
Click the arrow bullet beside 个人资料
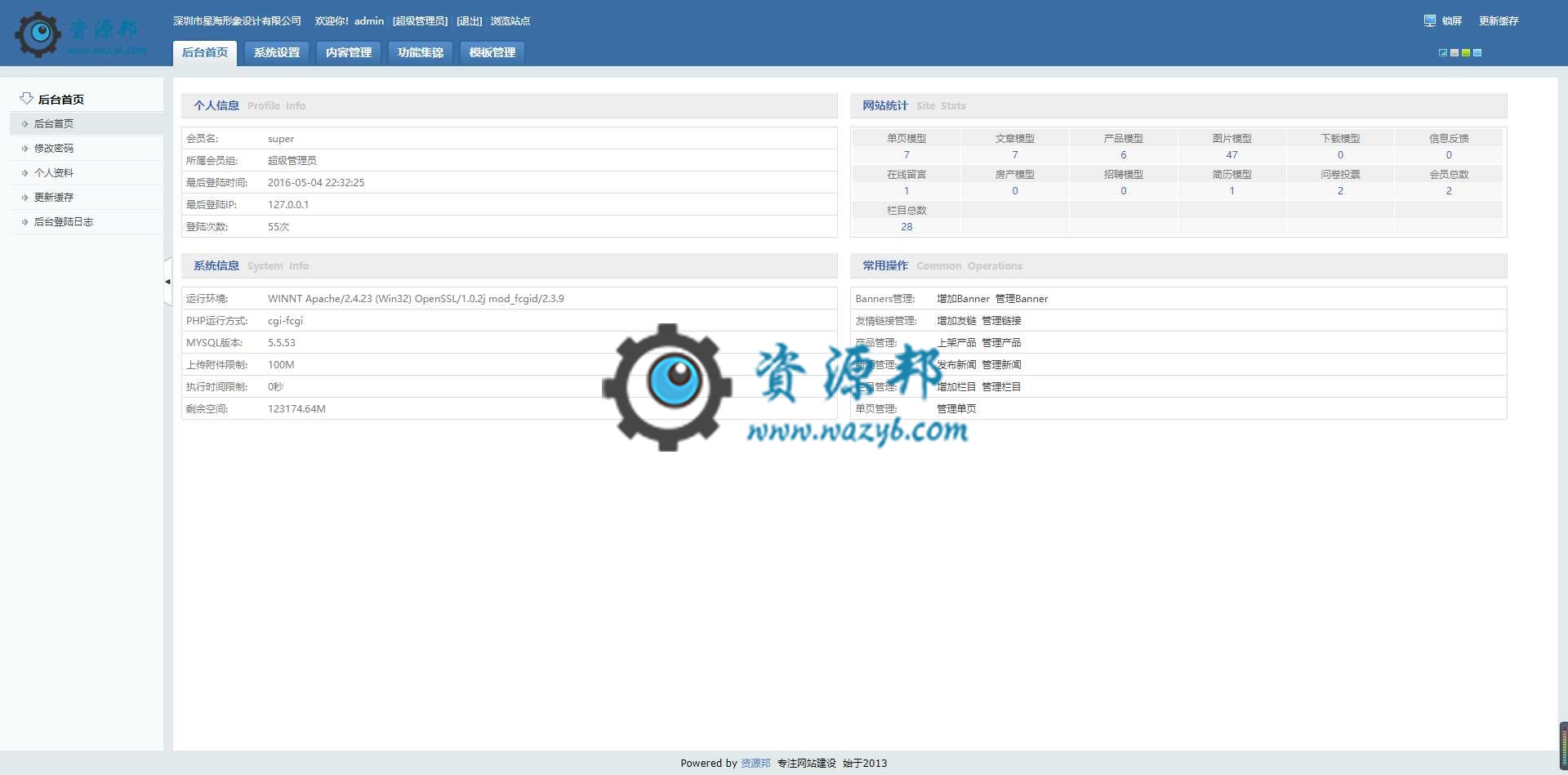(x=25, y=173)
